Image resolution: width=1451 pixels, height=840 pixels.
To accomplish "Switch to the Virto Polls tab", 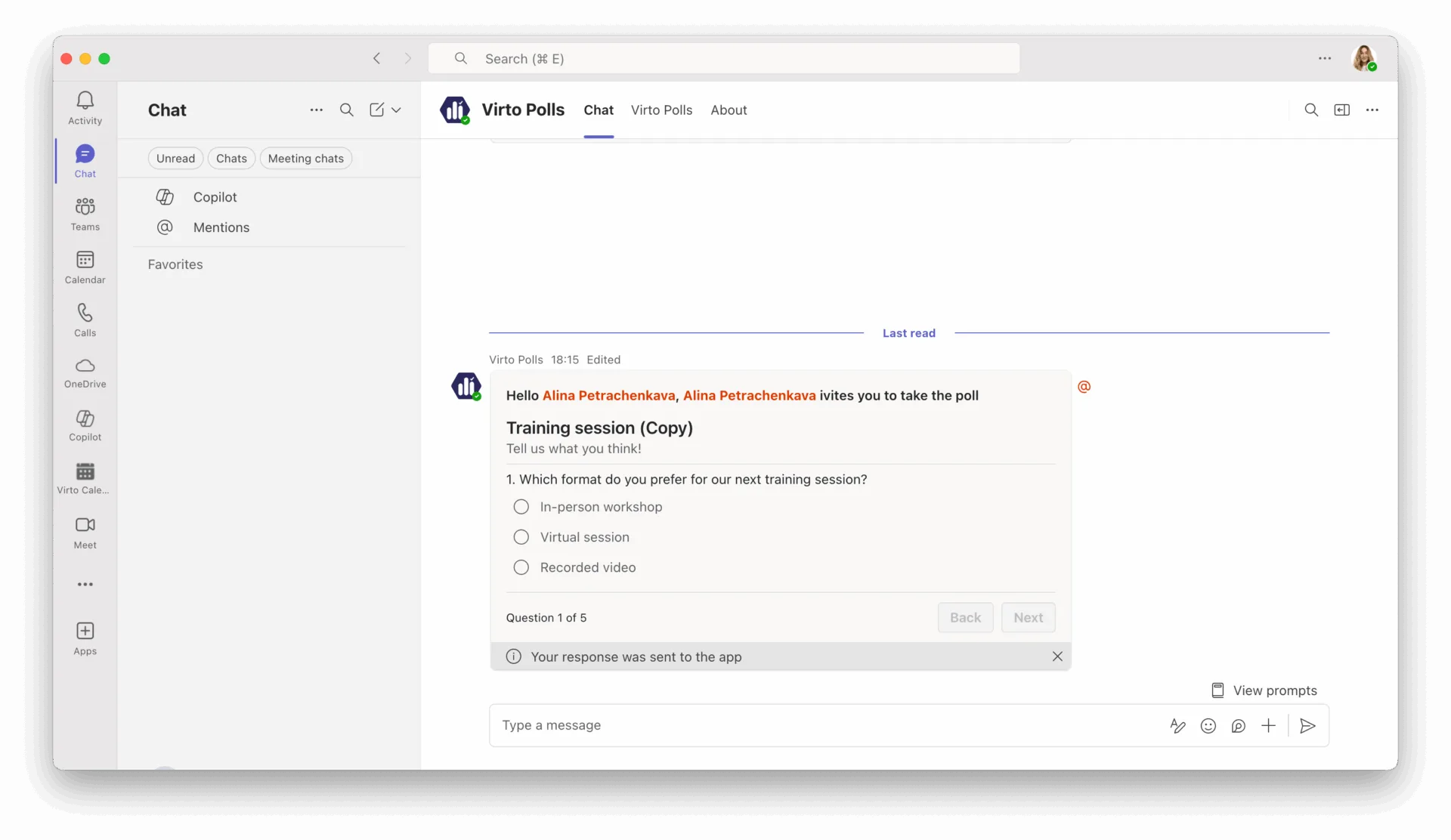I will point(661,110).
